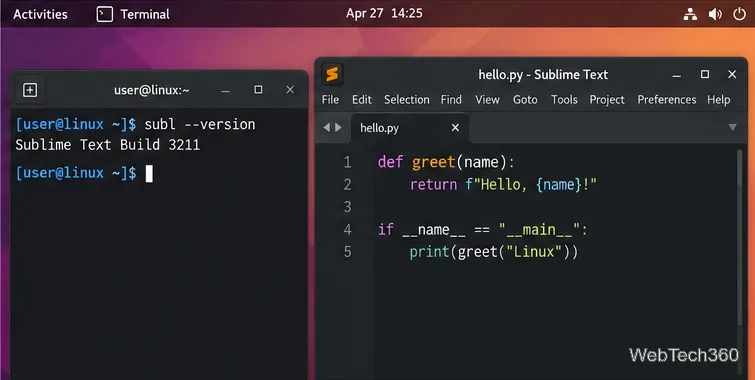Open the Goto menu
The width and height of the screenshot is (755, 380).
(525, 100)
